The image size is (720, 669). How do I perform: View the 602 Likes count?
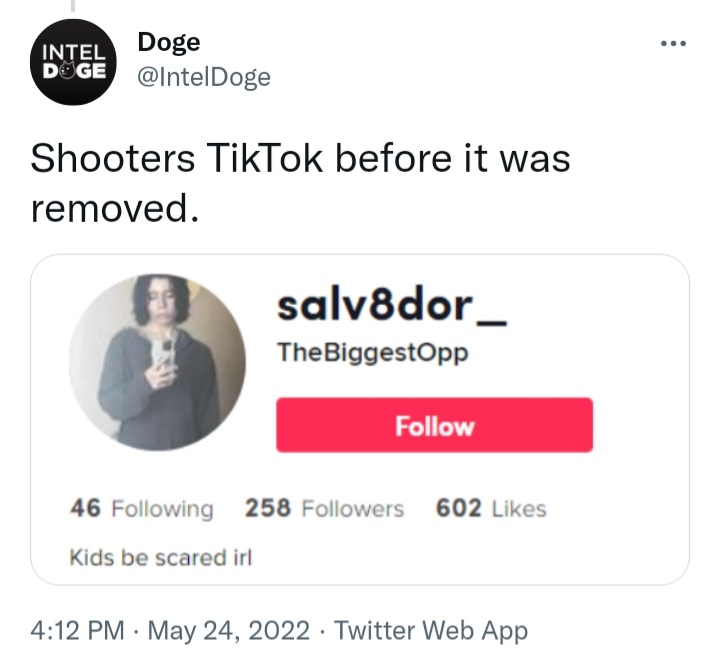coord(491,508)
